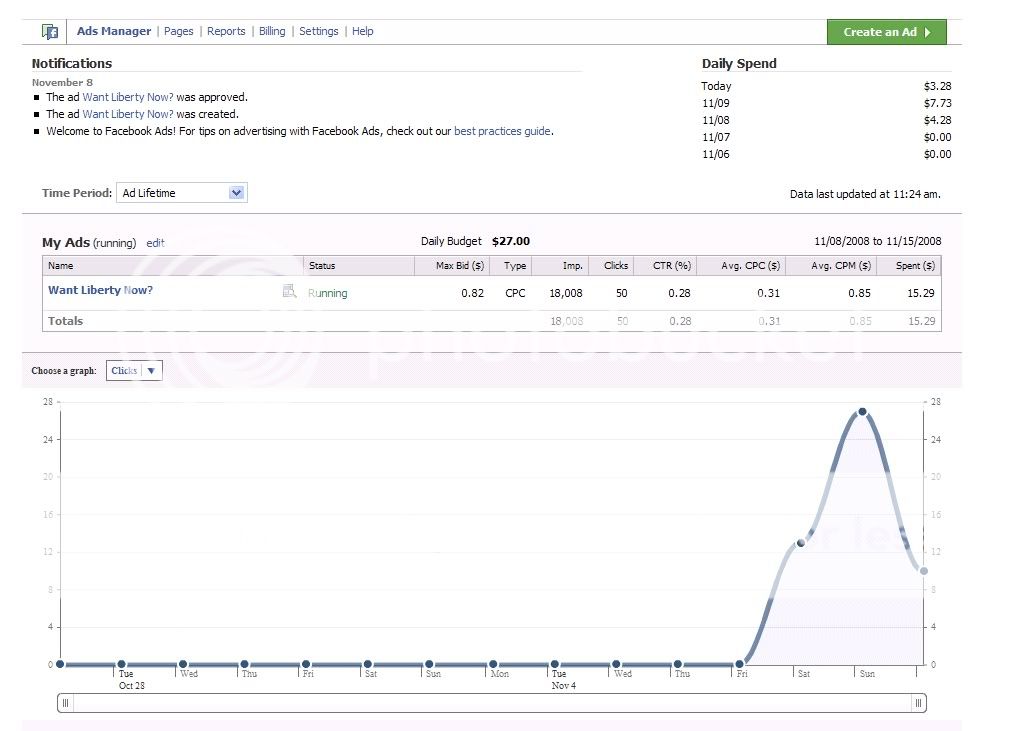
Task: Open the Want Liberty Now? link in approved notification
Action: (128, 97)
